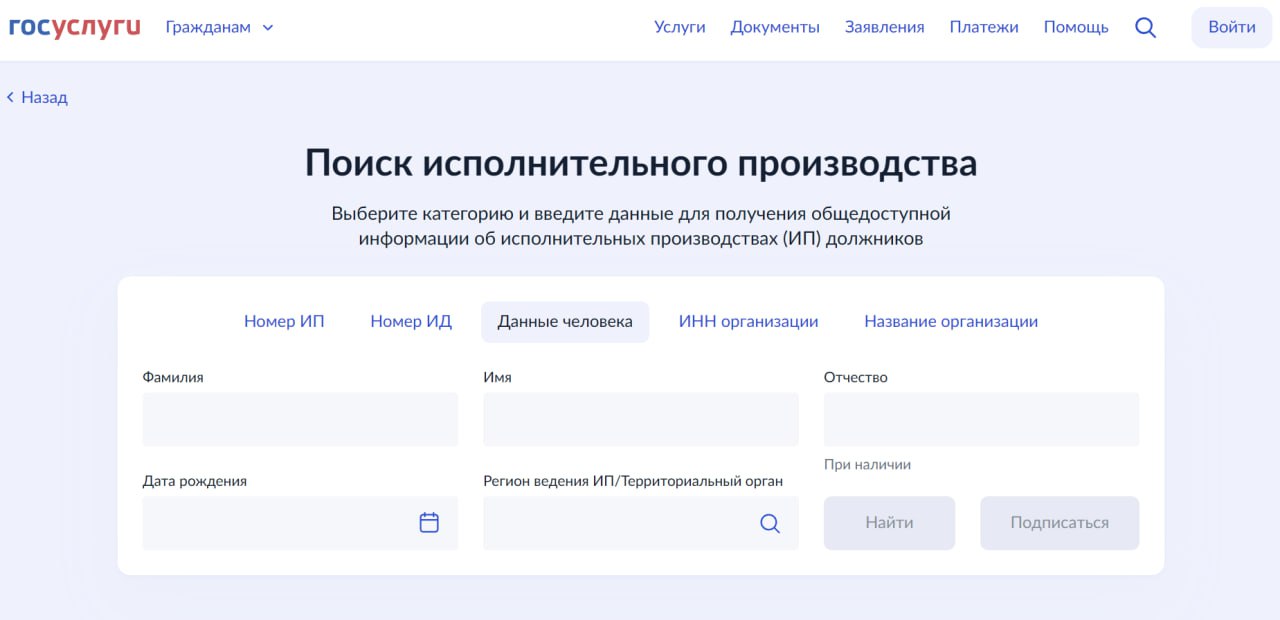Open the Услуги menu item

coord(680,27)
